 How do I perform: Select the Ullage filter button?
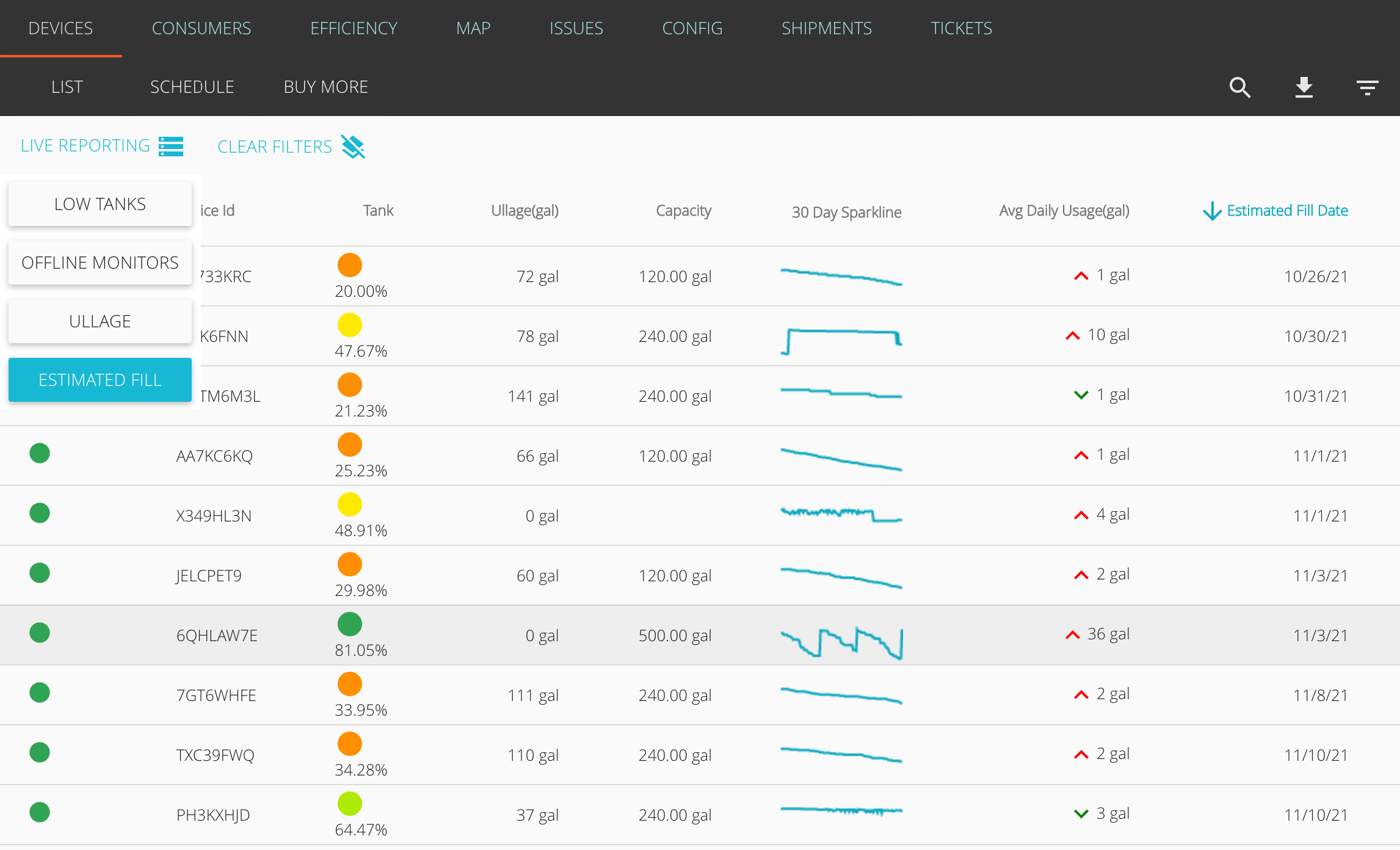tap(100, 321)
